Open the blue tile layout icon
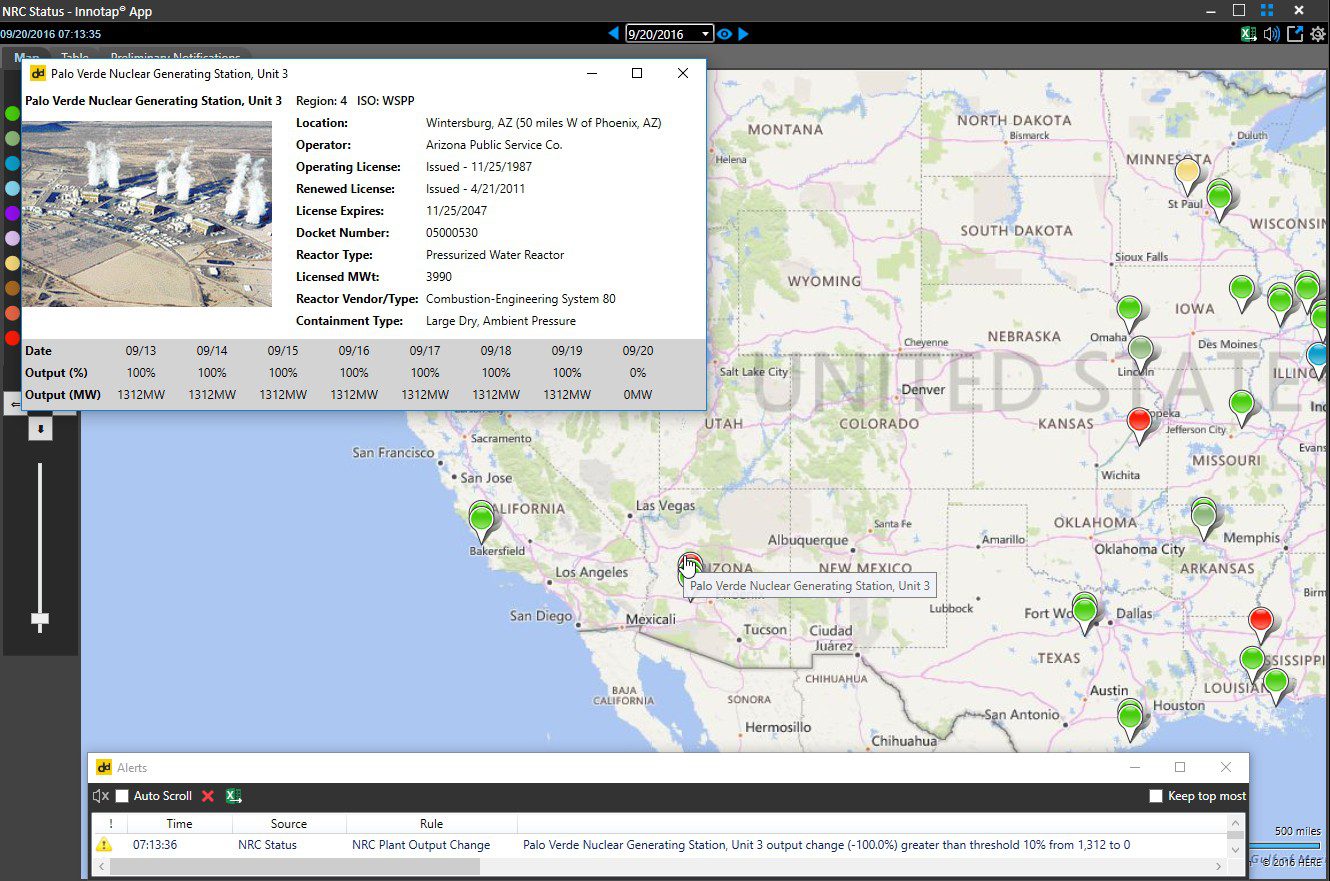Viewport: 1330px width, 881px height. pos(1267,11)
